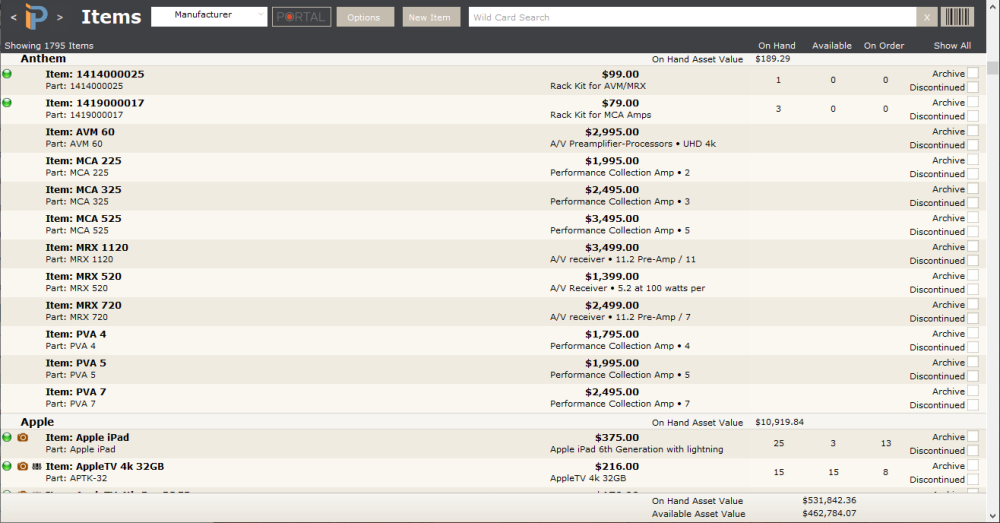
Task: Click the vertical scrollbar thumb
Action: coord(992,68)
